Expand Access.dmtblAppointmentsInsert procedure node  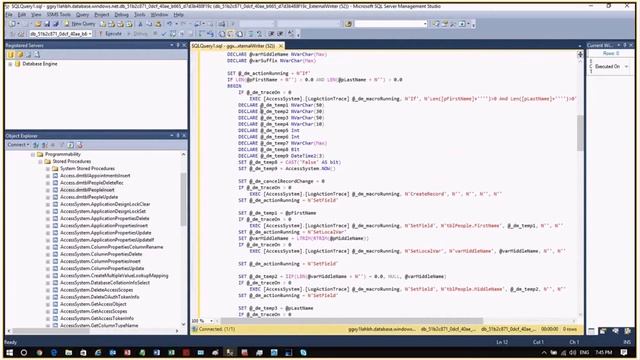click(x=48, y=176)
